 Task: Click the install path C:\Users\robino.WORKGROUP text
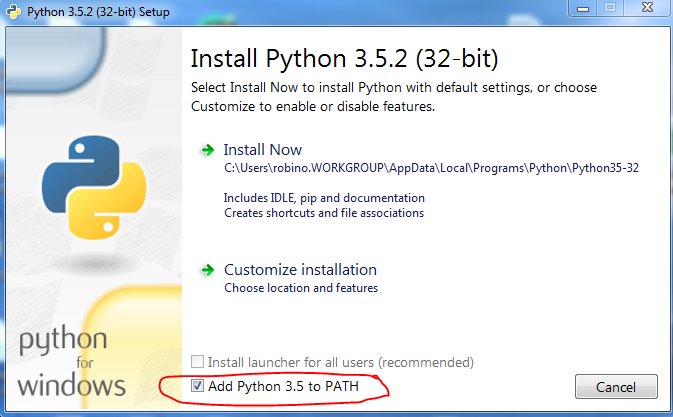431,168
